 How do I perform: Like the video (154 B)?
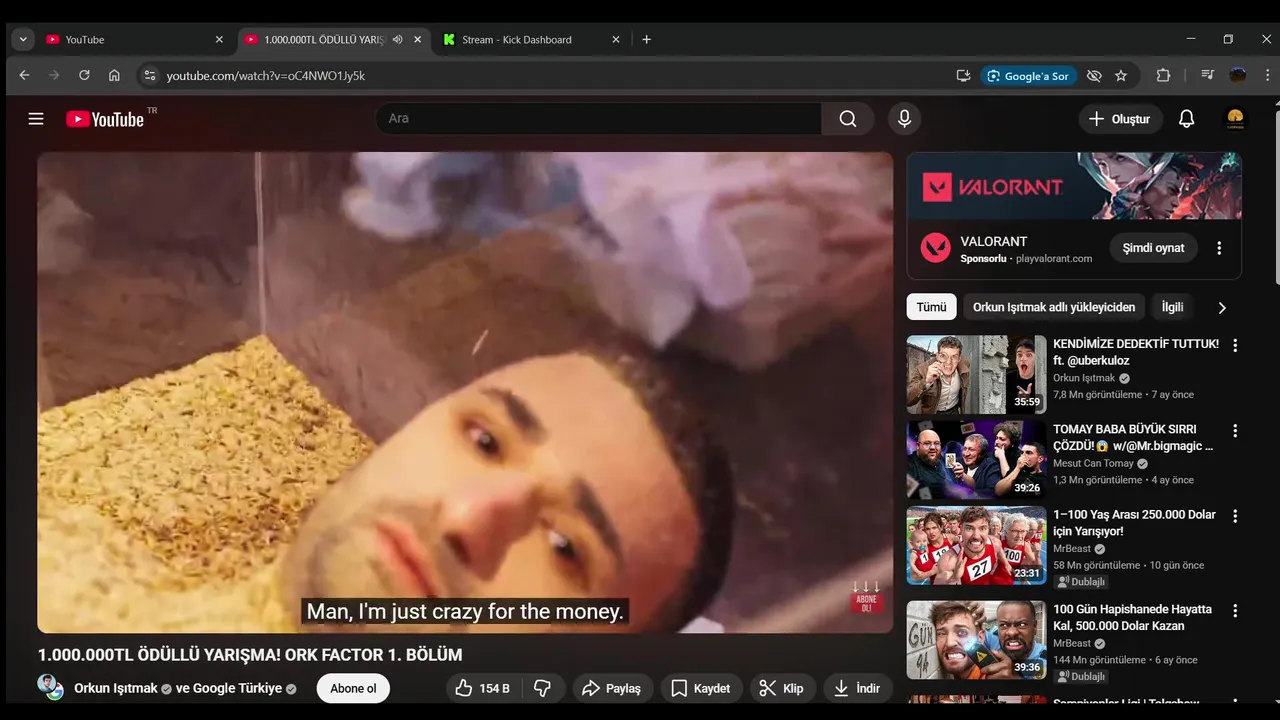click(482, 688)
